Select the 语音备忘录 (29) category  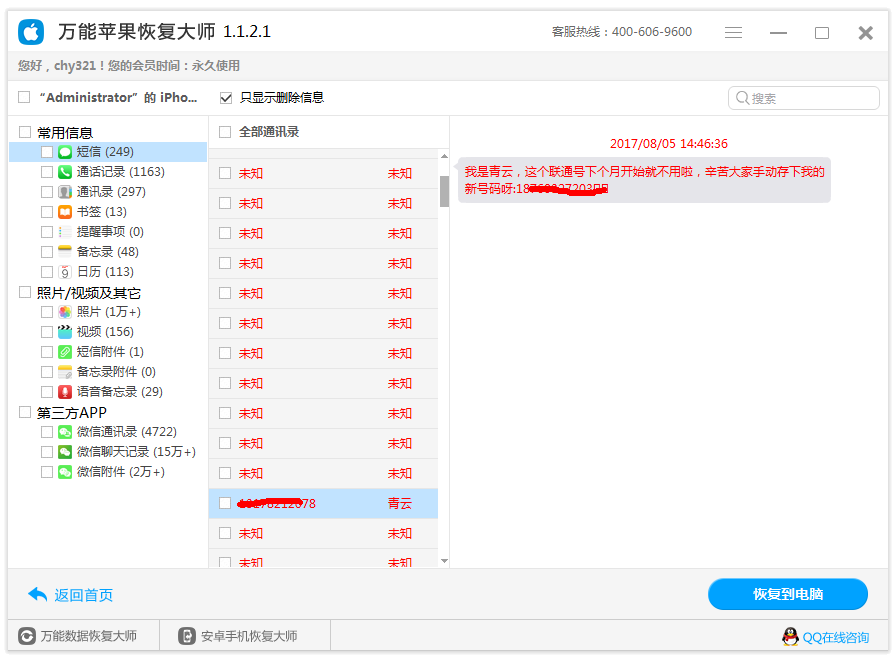(120, 392)
